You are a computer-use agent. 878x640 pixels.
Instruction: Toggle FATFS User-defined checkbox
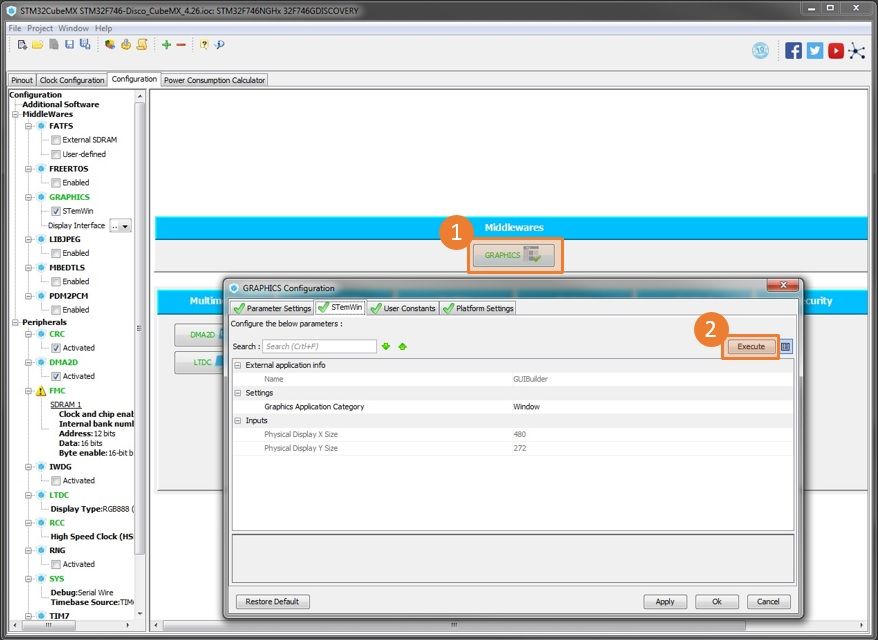(x=56, y=154)
